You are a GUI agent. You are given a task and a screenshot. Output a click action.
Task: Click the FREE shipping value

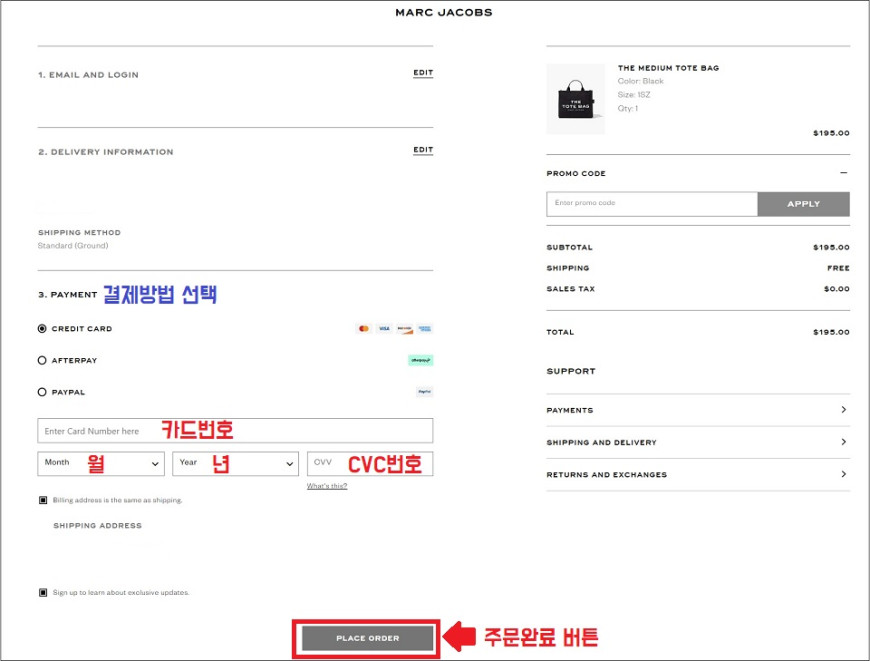tap(838, 268)
